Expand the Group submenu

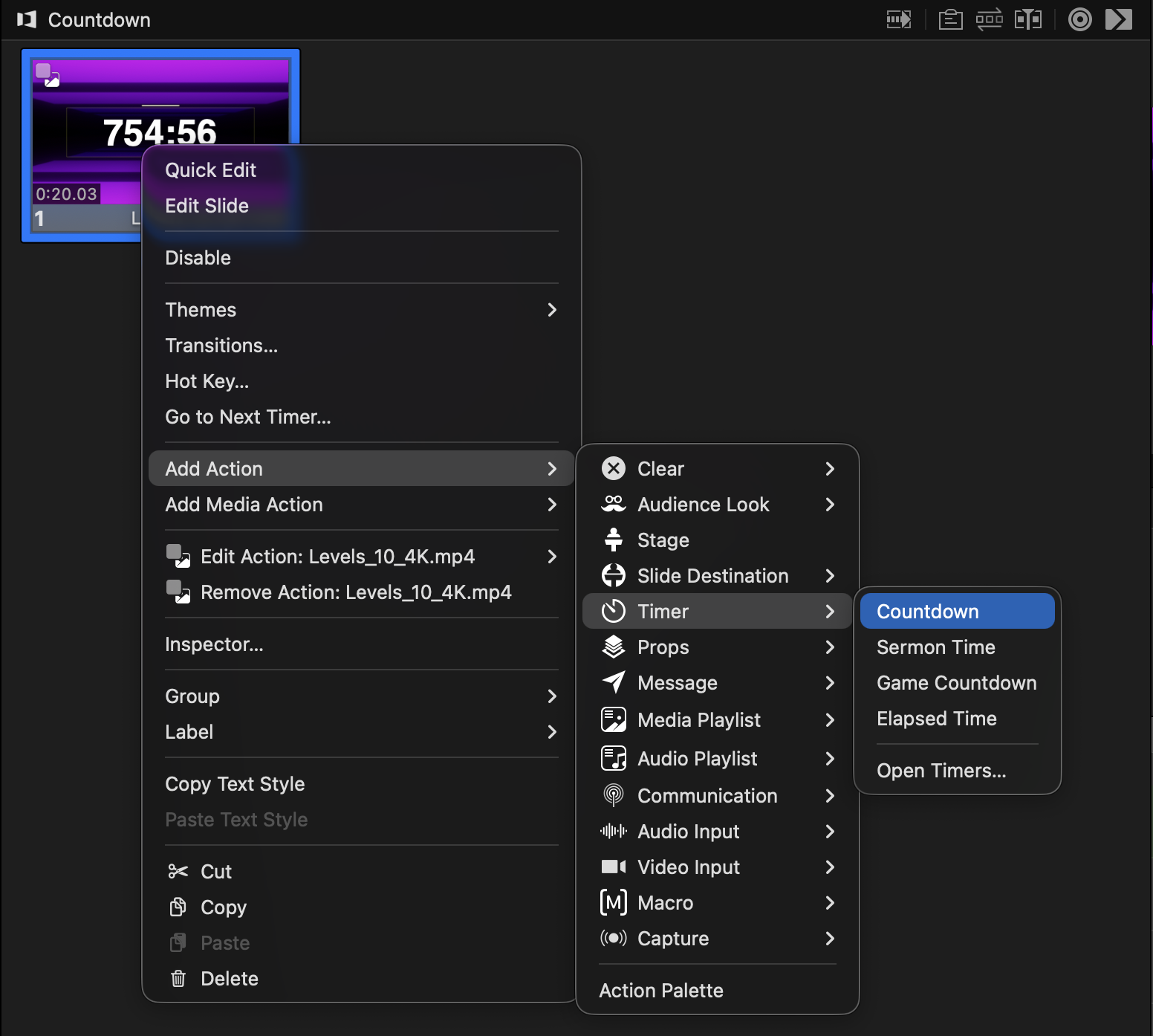[552, 696]
